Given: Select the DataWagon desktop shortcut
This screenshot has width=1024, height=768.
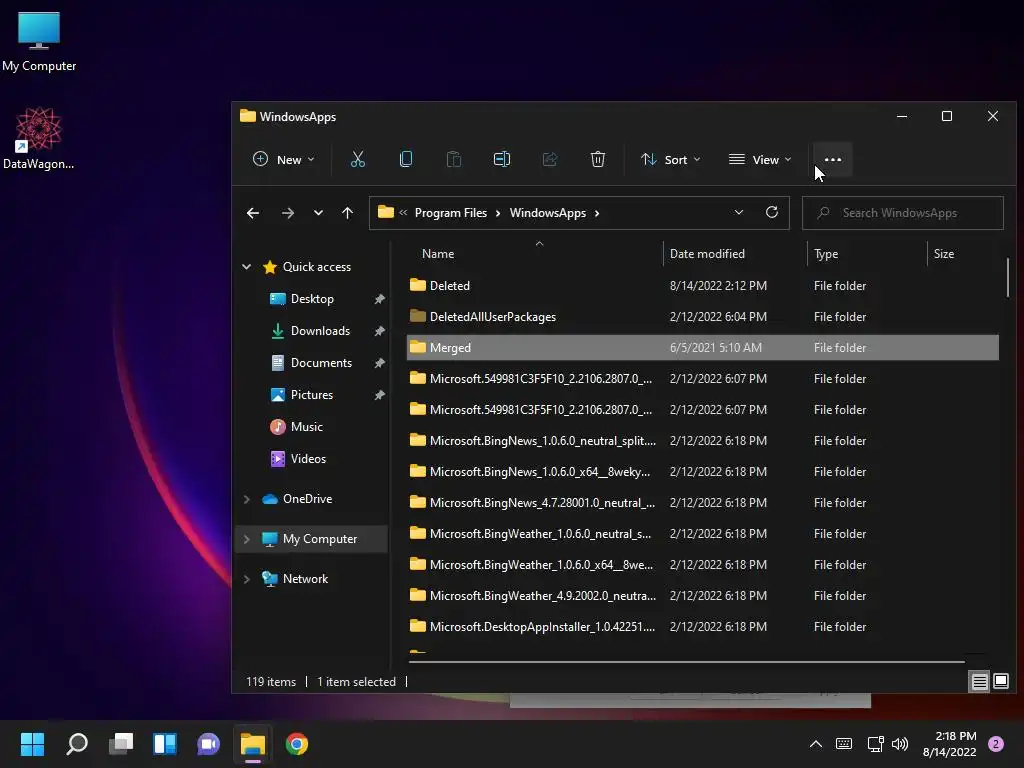Looking at the screenshot, I should point(39,138).
